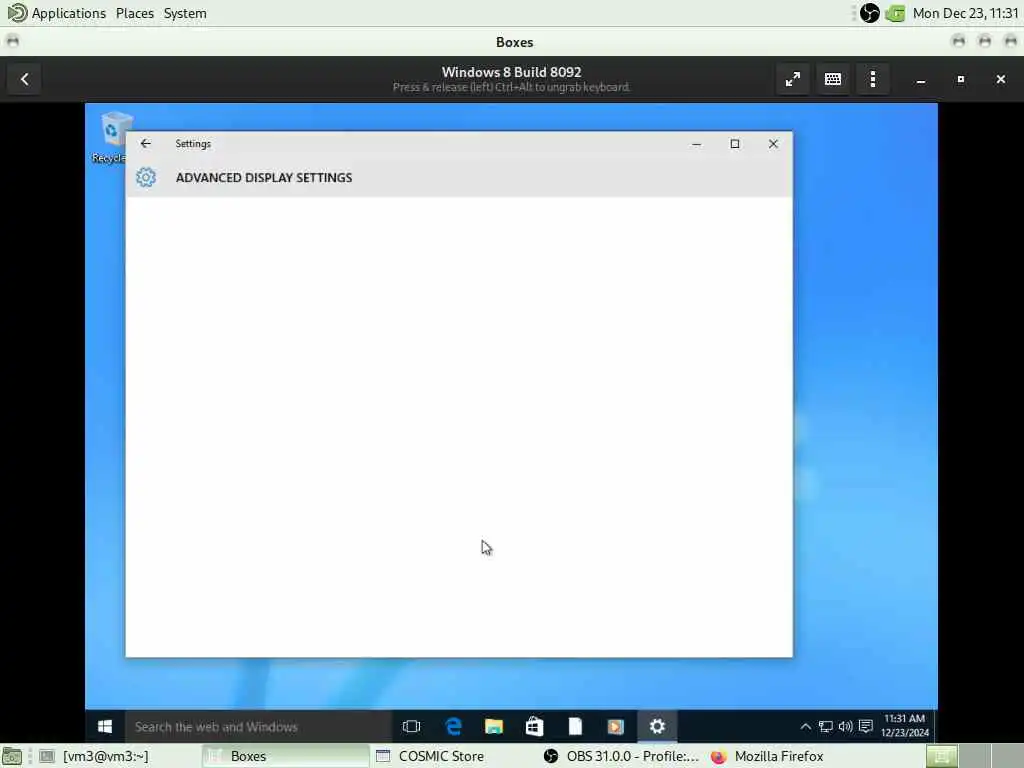The image size is (1024, 768).
Task: Open the blank document taskbar icon
Action: point(575,726)
